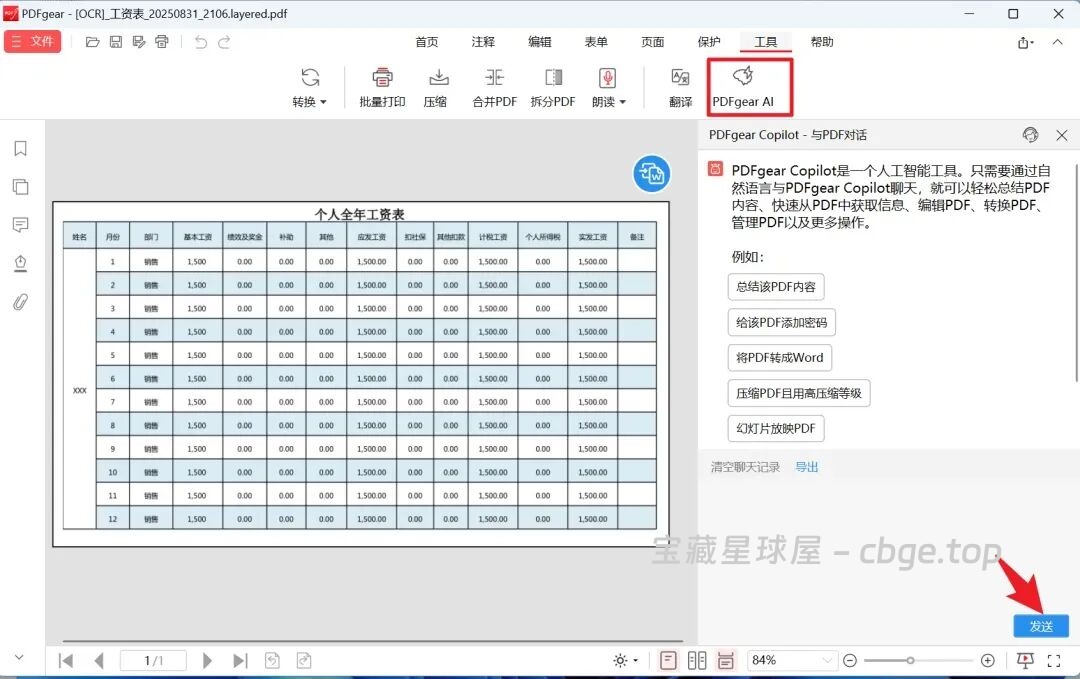Switch to the 注释 annotate ribbon tab
This screenshot has width=1080, height=679.
point(482,42)
